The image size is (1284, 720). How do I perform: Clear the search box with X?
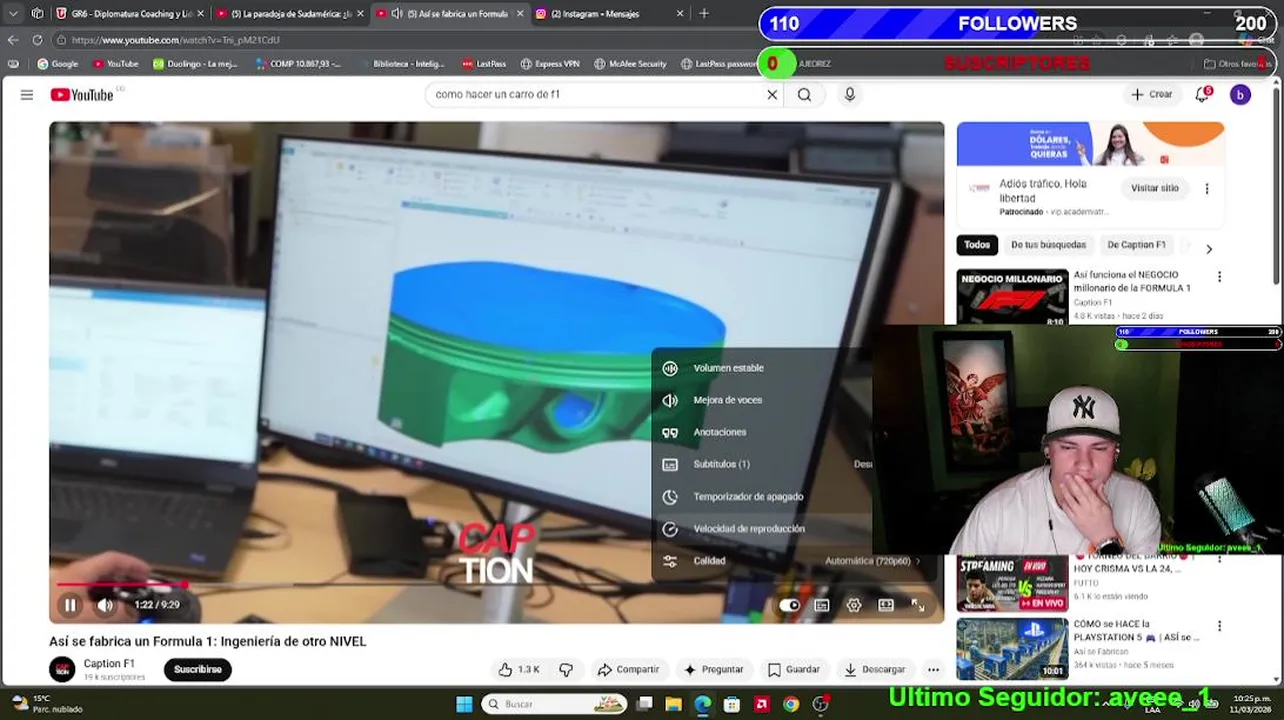772,95
